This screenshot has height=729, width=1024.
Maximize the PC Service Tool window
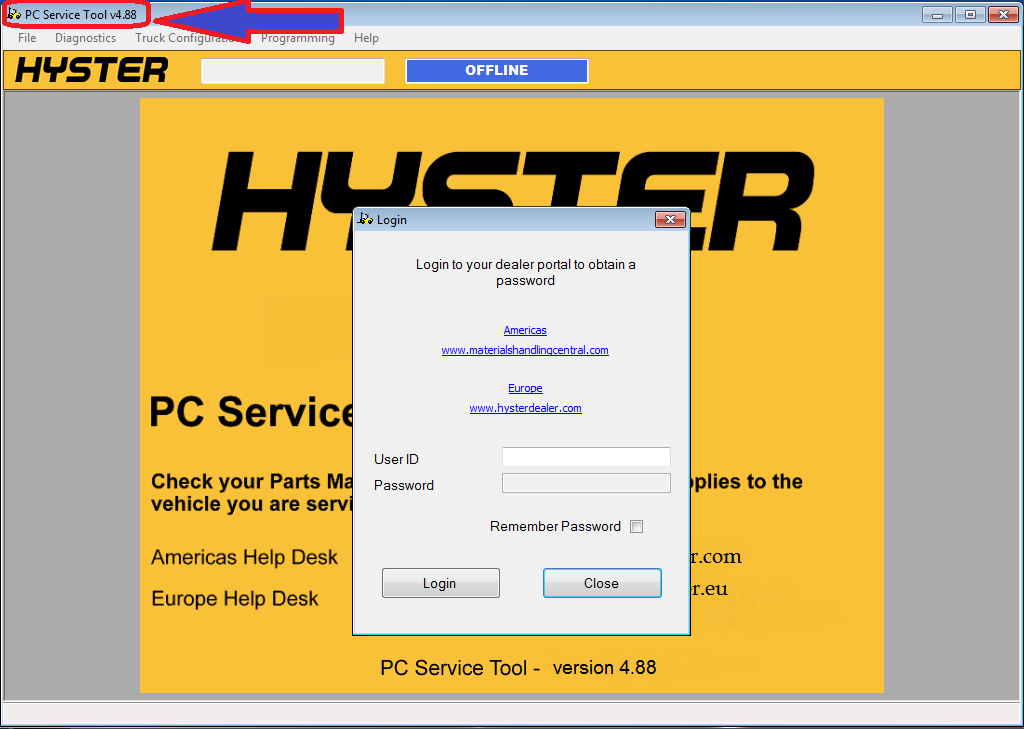tap(970, 14)
